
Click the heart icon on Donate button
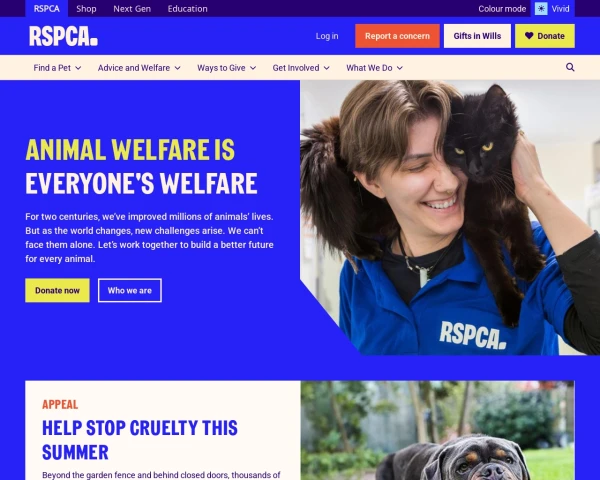pyautogui.click(x=529, y=36)
